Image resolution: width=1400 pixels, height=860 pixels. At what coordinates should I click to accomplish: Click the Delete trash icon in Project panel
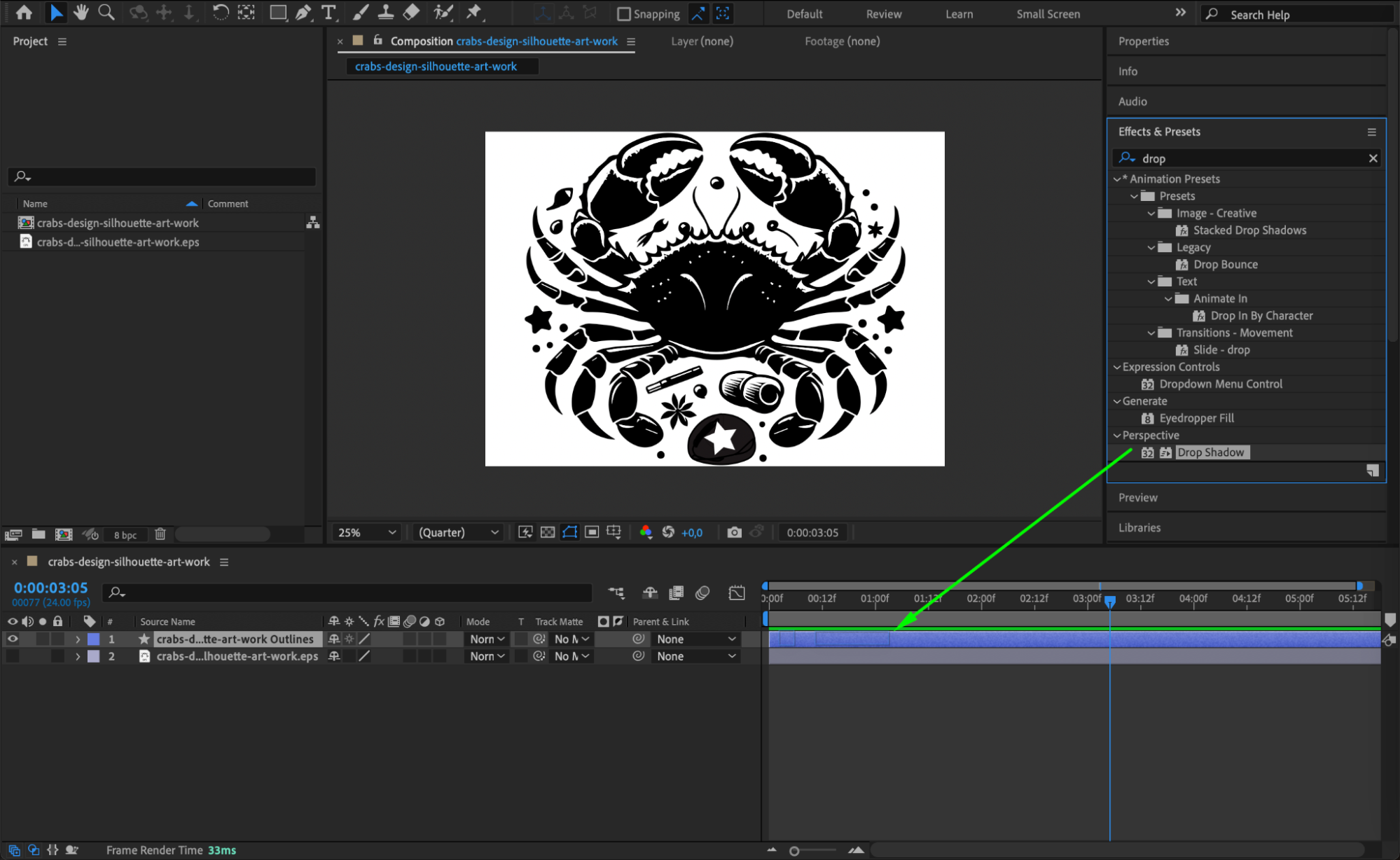pyautogui.click(x=160, y=534)
